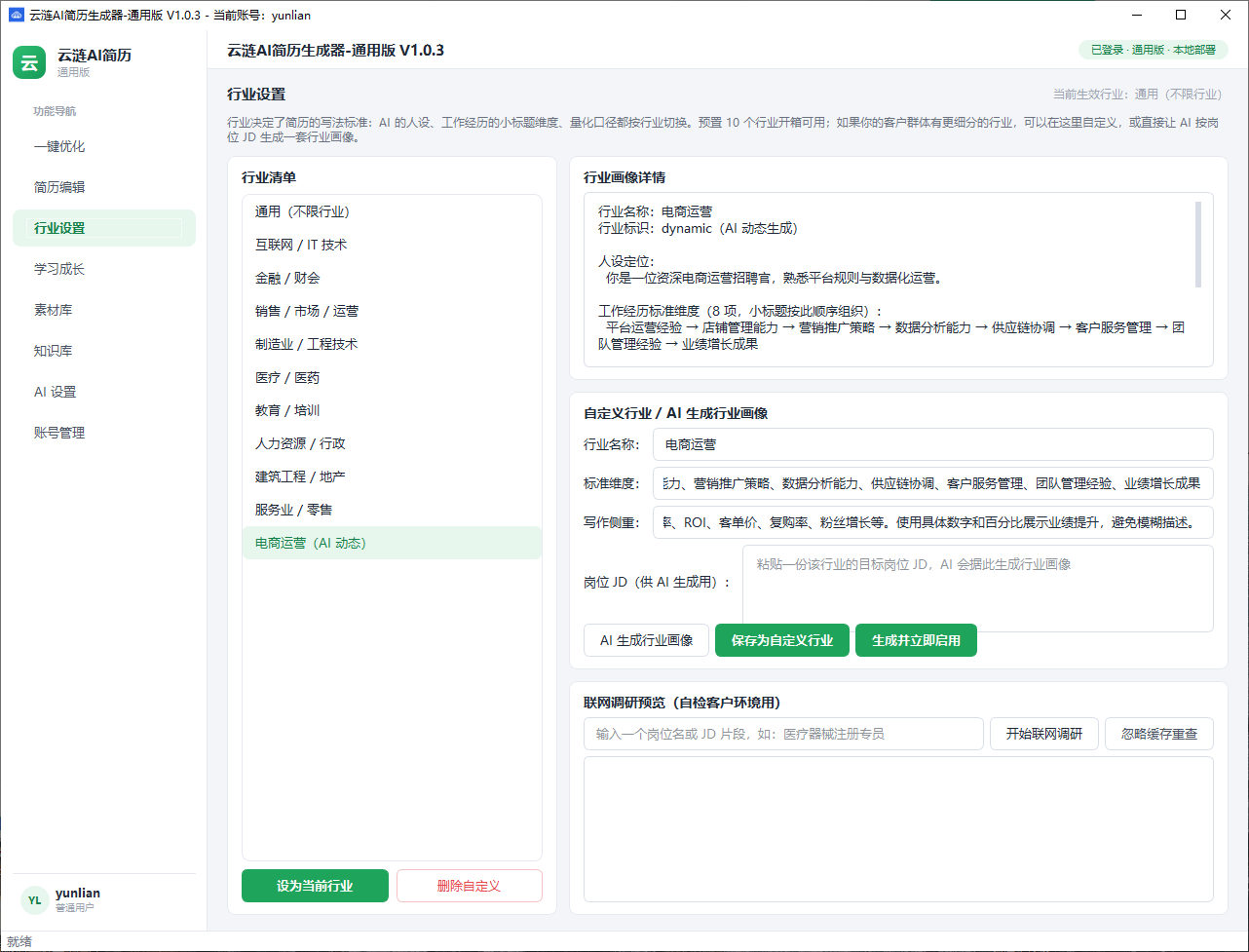Screen dimensions: 1249x952
Task: Select 服务业 / 零售 industry
Action: 392,510
